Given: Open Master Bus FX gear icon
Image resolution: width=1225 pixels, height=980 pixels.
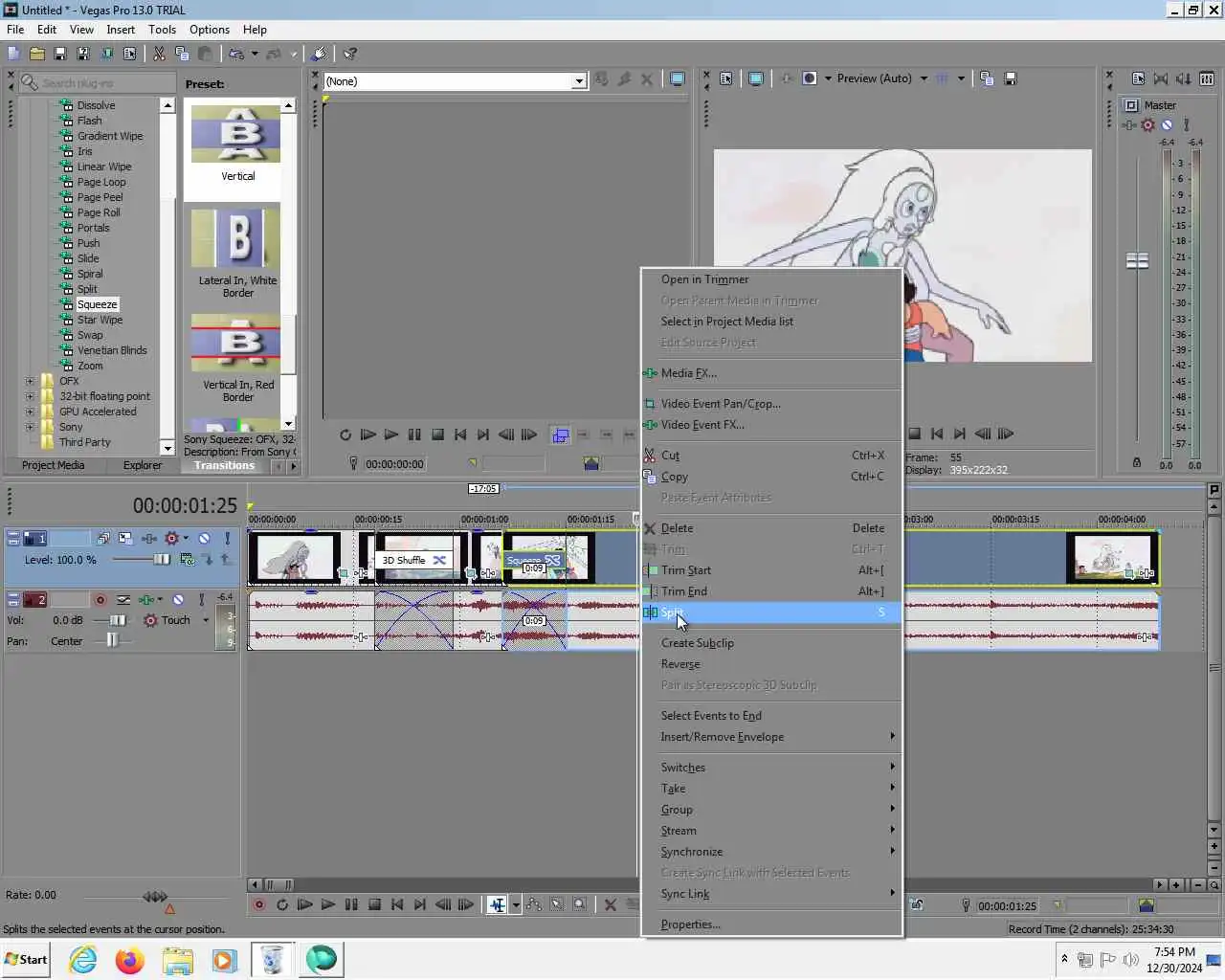Looking at the screenshot, I should (1147, 125).
